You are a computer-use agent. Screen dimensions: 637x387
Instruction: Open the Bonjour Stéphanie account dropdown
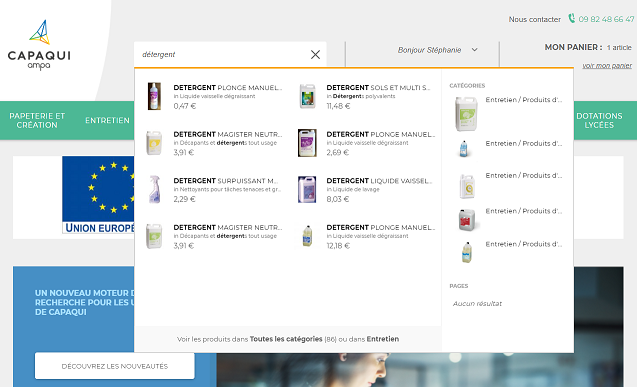(437, 50)
